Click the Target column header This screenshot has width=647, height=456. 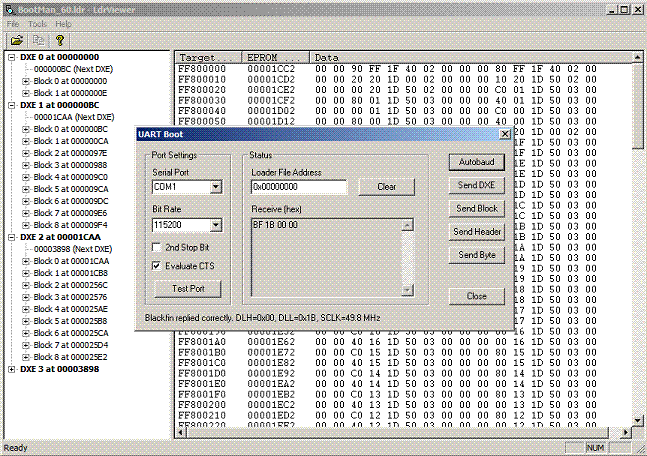click(209, 57)
